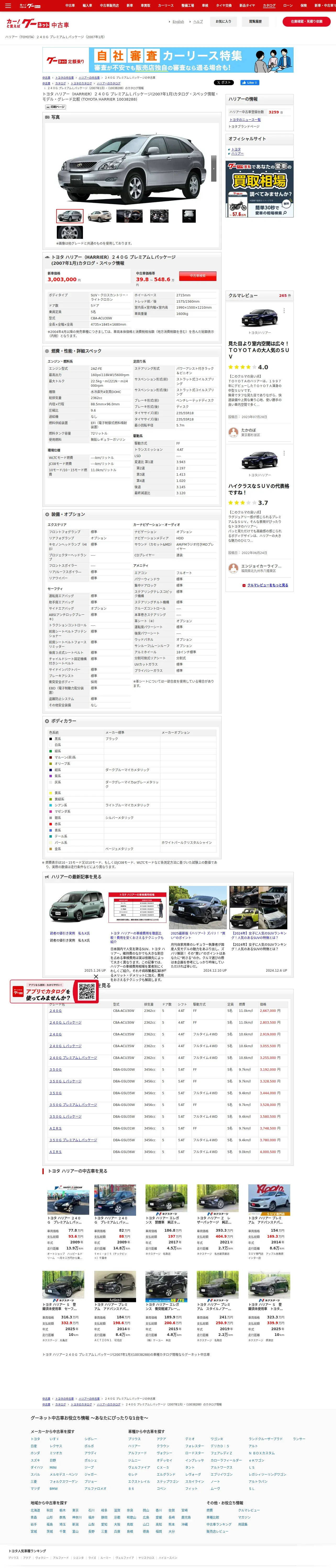Select the silver Harrier front-view thumbnail

pos(70,216)
